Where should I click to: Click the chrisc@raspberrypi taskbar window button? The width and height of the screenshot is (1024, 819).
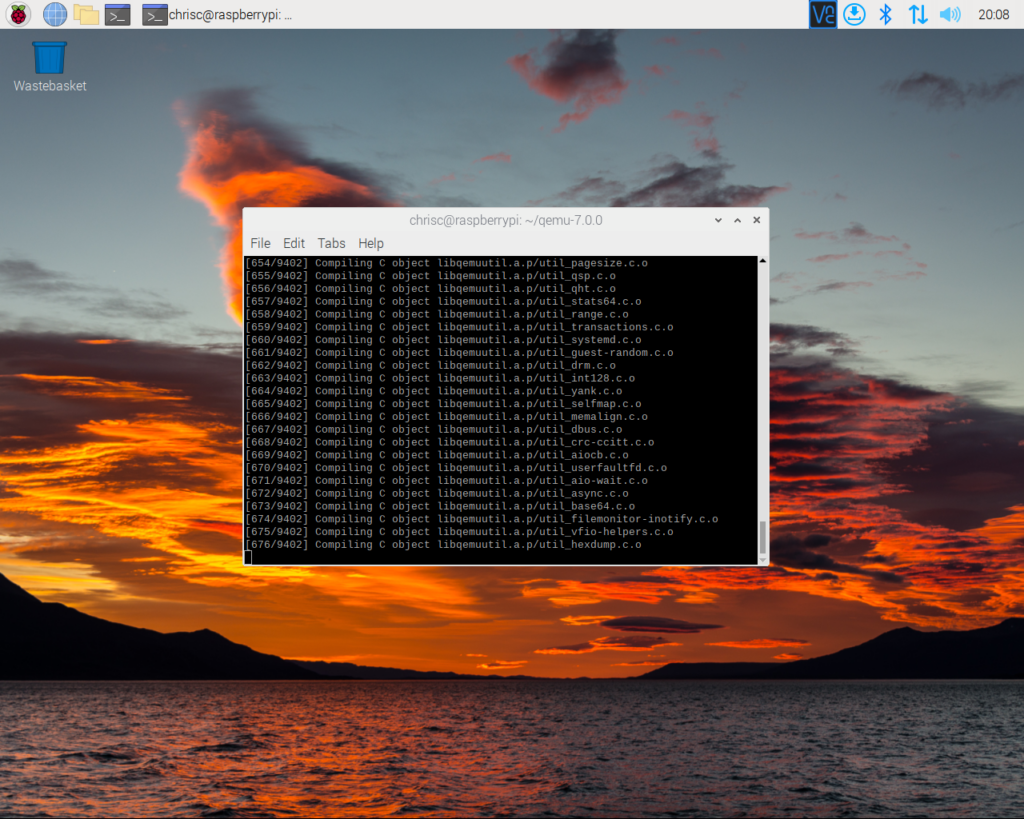(218, 14)
